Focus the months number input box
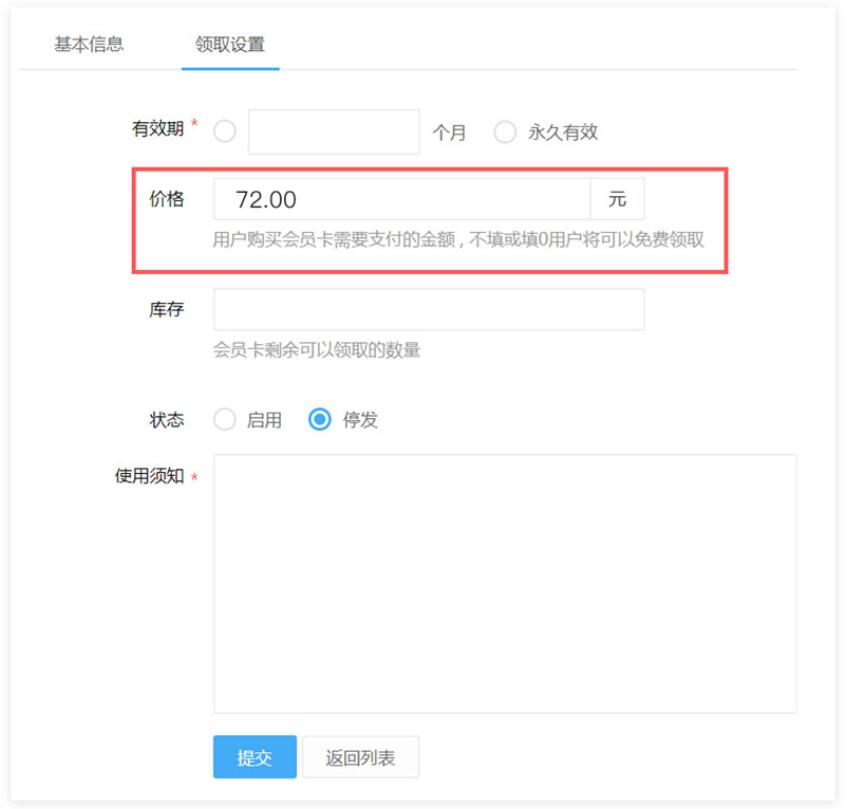850x809 pixels. pos(334,132)
